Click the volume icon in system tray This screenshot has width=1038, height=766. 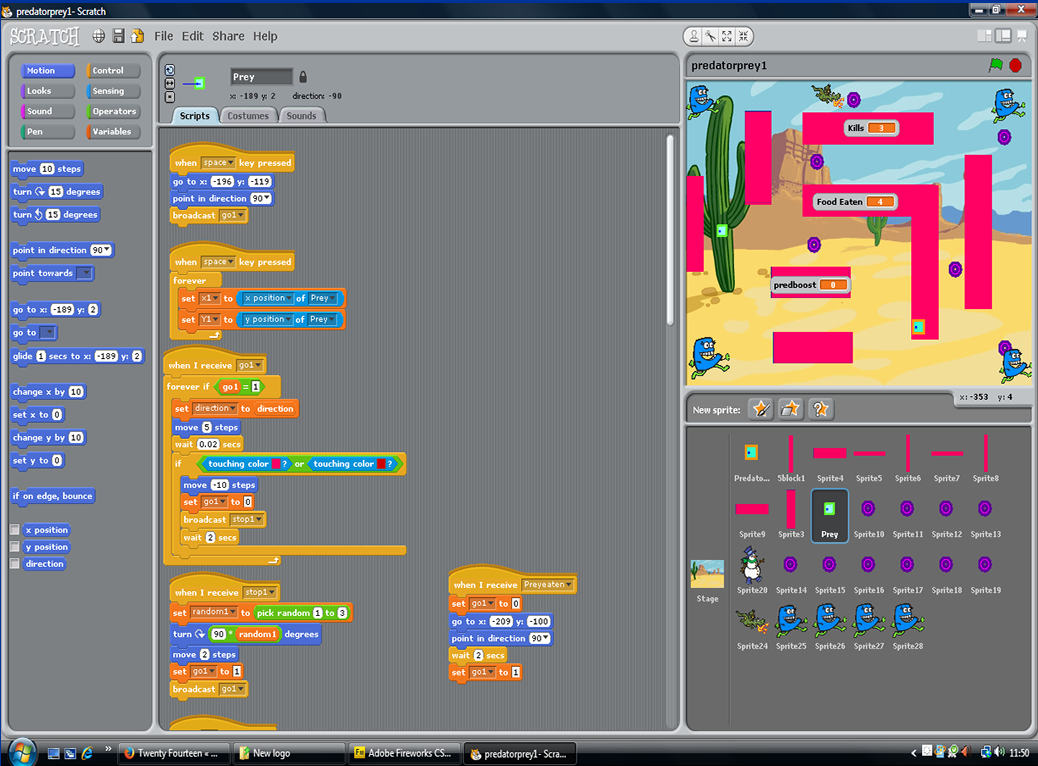pyautogui.click(x=1000, y=752)
